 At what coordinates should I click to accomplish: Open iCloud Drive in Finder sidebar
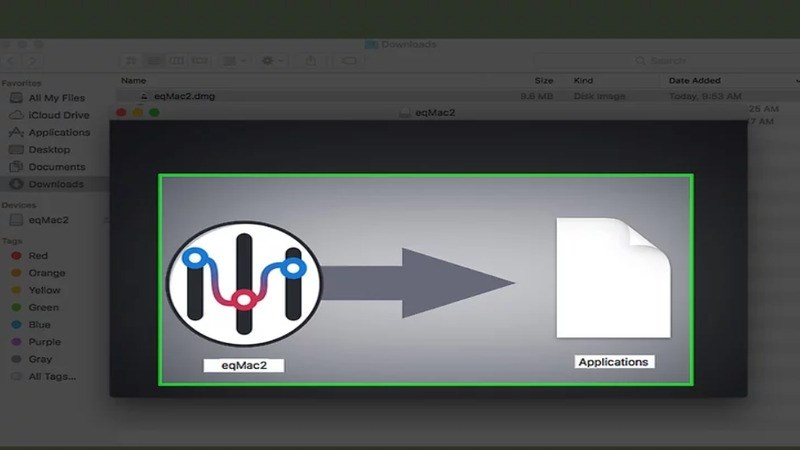coord(59,115)
